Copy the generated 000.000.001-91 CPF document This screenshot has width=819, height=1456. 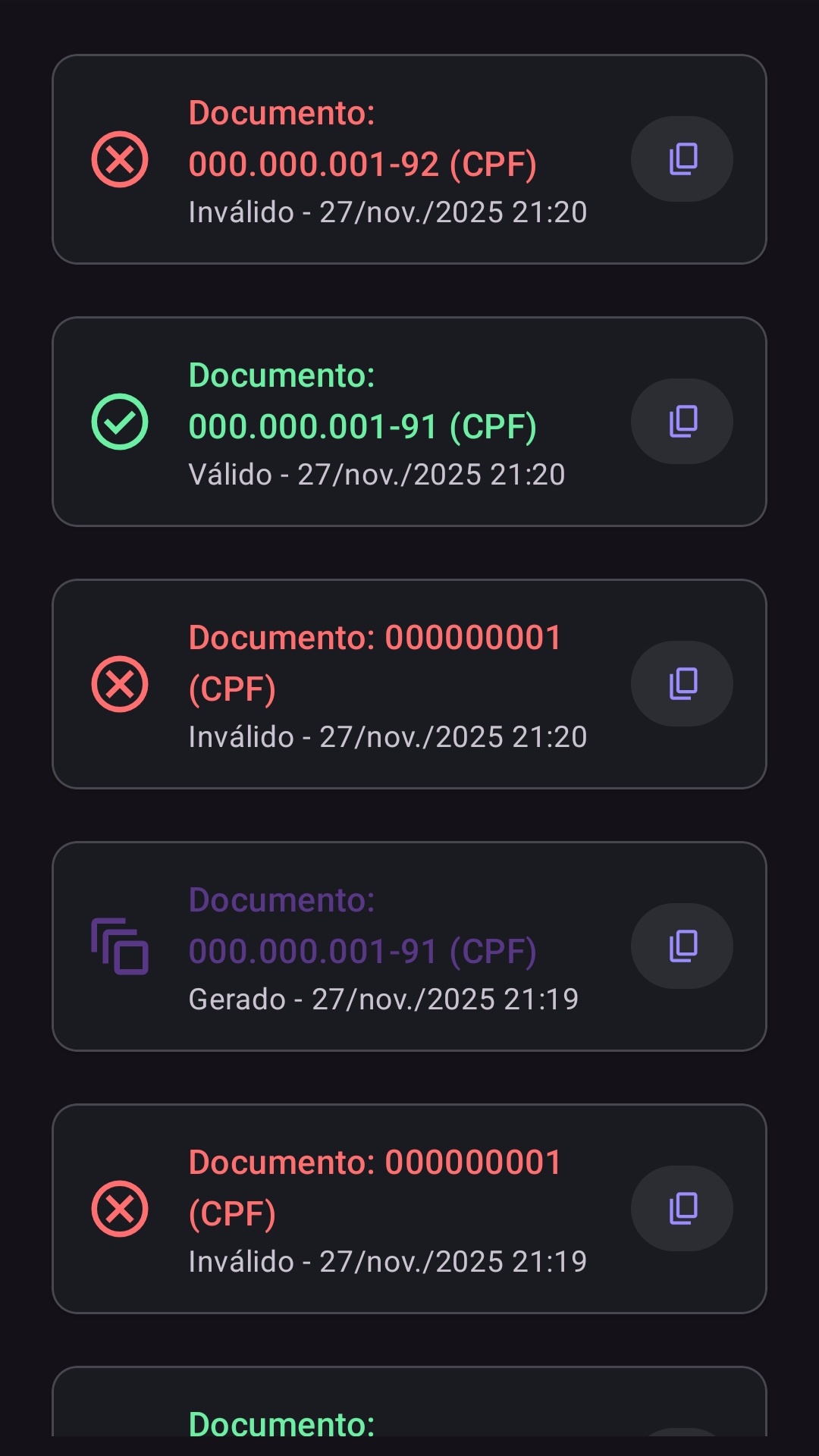point(682,946)
